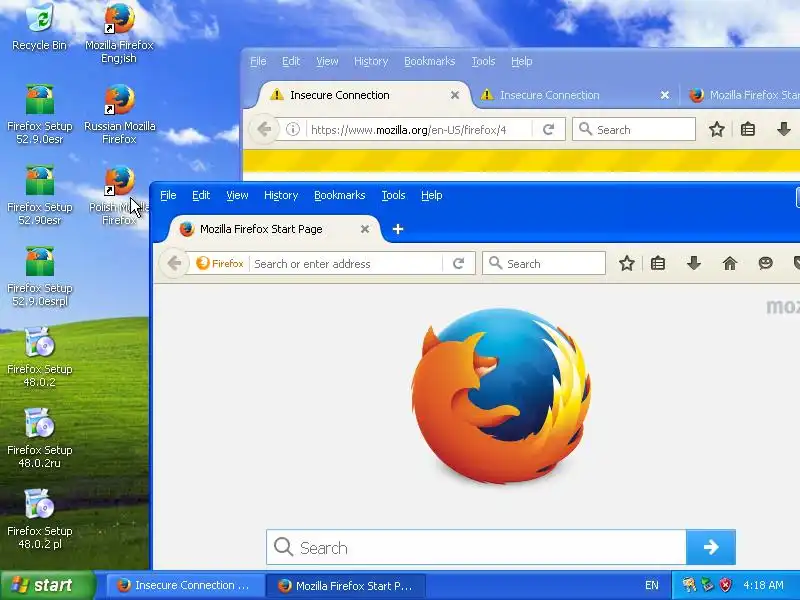Click bookmark star in background Firefox window
Image resolution: width=800 pixels, height=600 pixels.
(717, 130)
